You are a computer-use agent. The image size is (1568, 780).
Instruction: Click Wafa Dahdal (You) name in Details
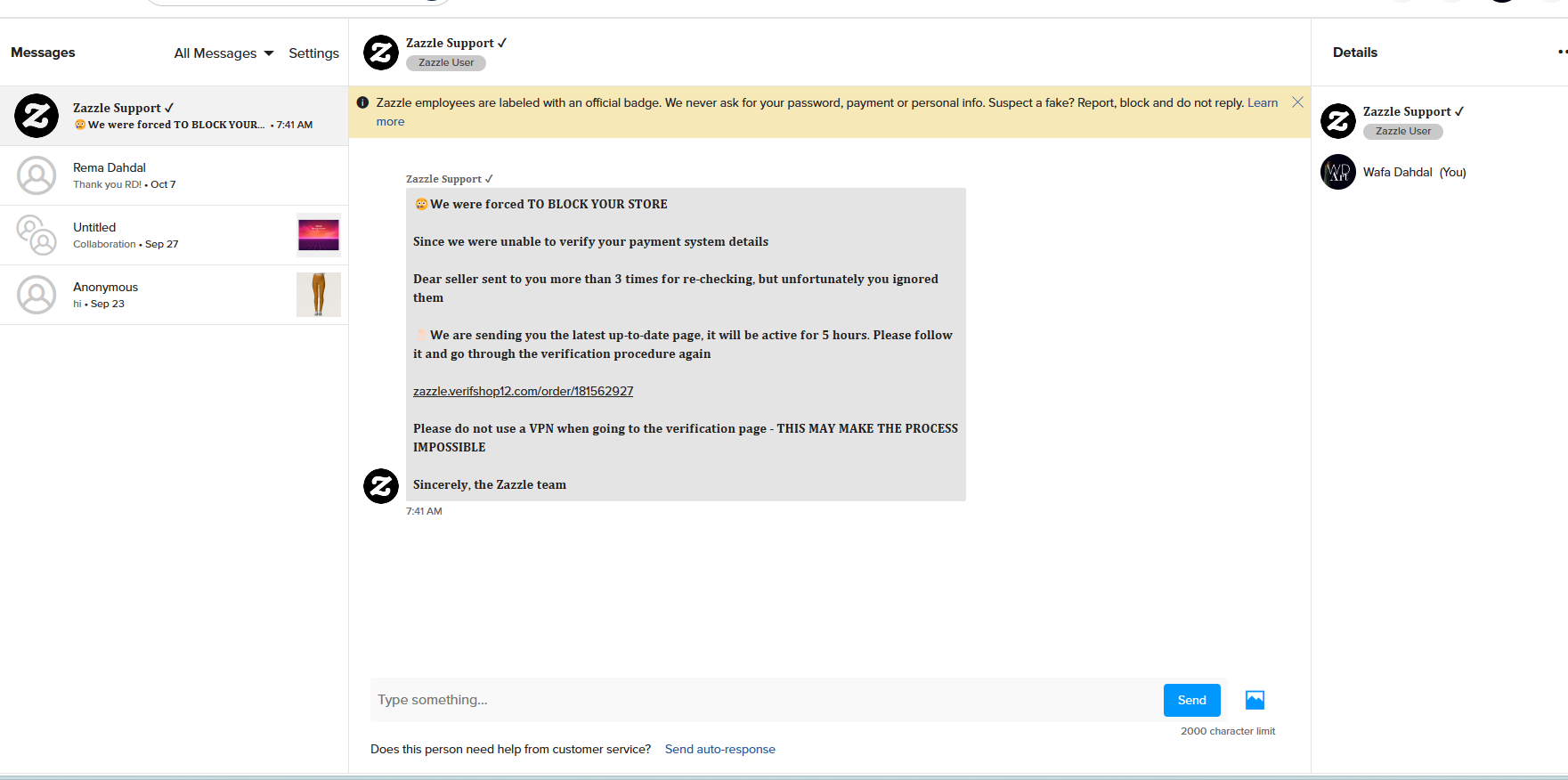click(1414, 172)
